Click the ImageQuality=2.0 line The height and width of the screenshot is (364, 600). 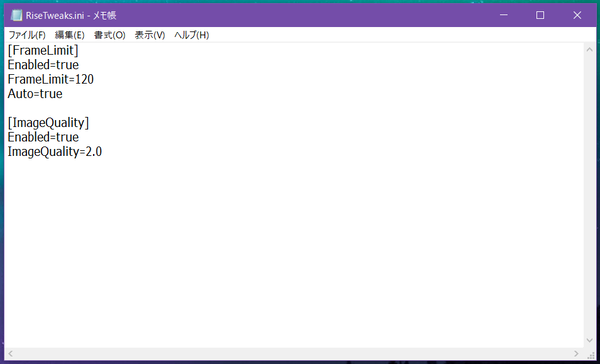pyautogui.click(x=55, y=152)
